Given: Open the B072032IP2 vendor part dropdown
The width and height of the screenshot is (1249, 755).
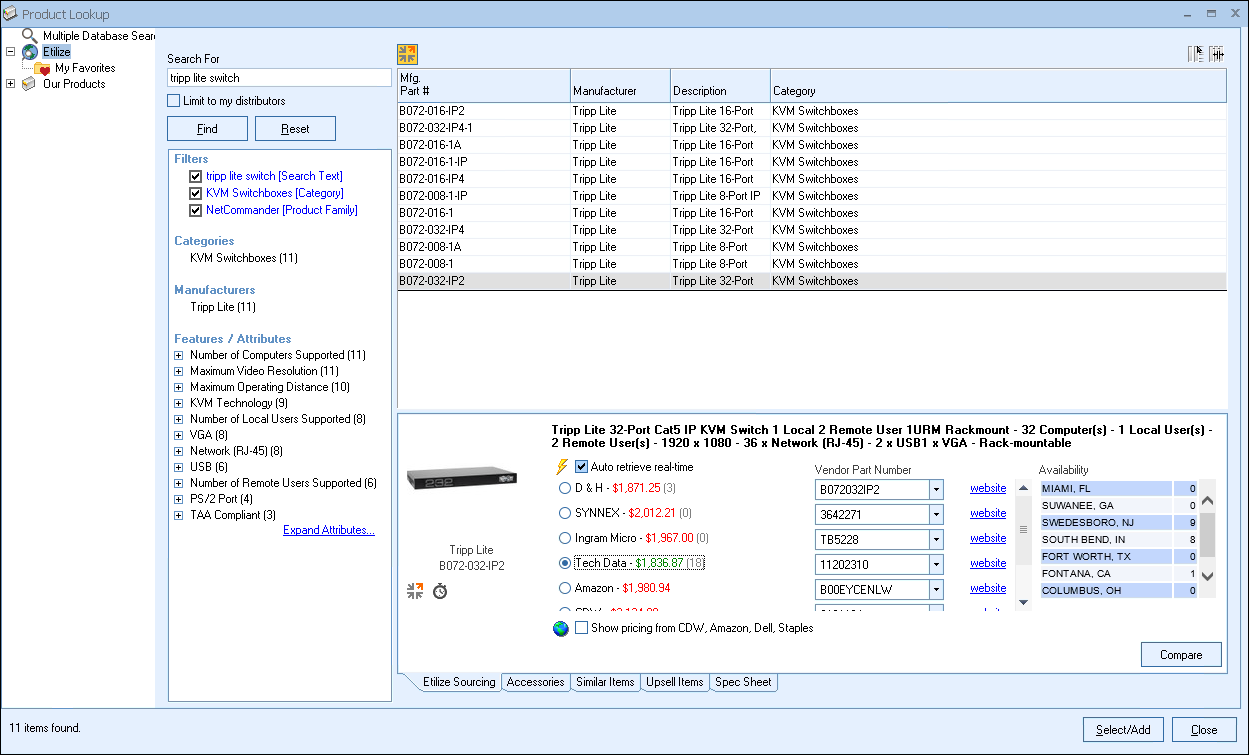Looking at the screenshot, I should [x=936, y=489].
